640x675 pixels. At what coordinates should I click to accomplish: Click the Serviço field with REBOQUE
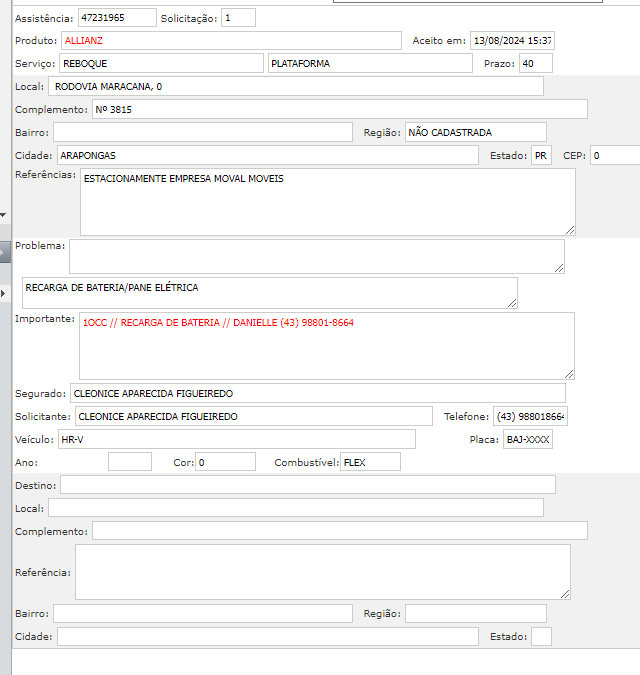pos(160,63)
